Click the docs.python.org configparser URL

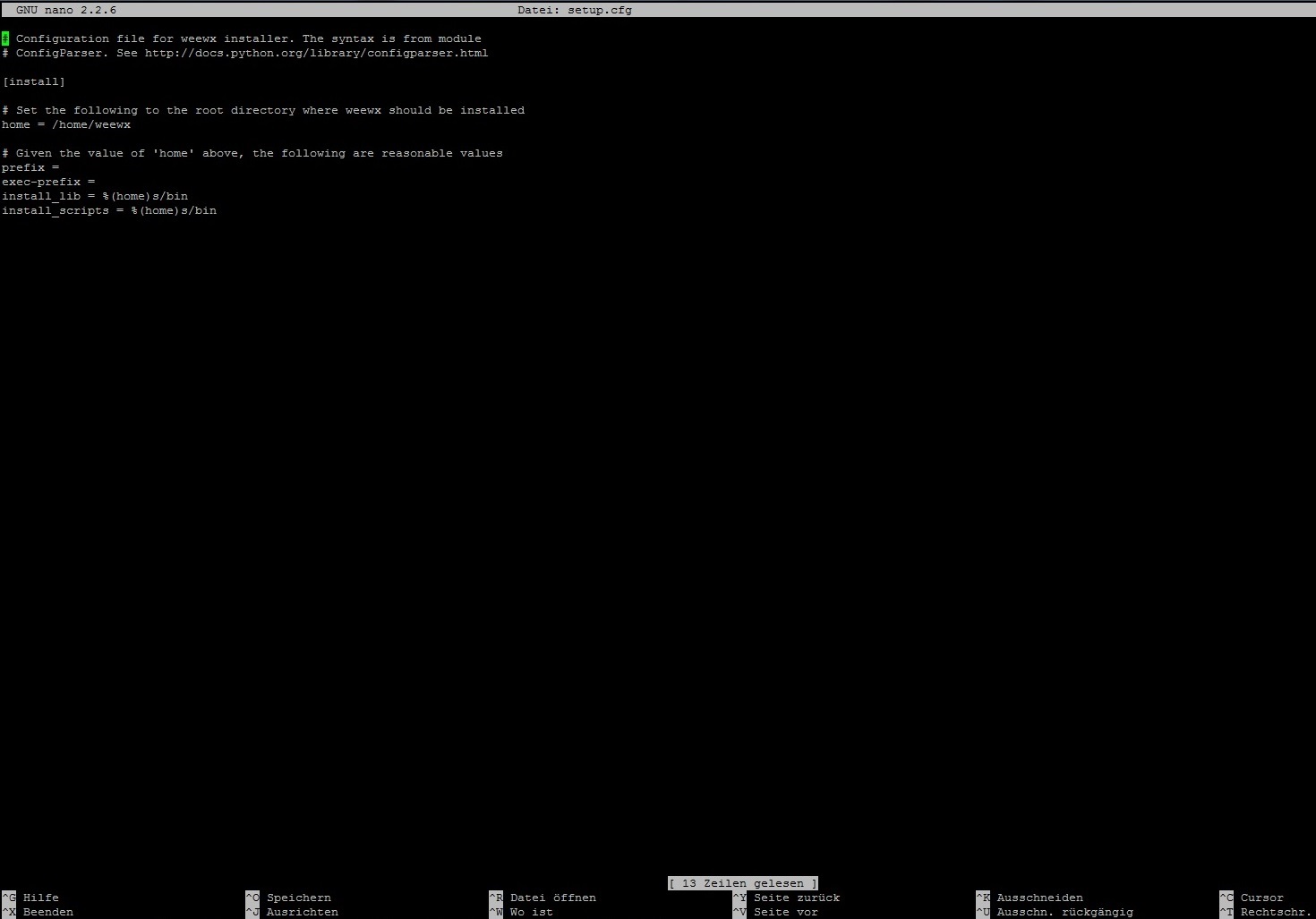tap(317, 53)
